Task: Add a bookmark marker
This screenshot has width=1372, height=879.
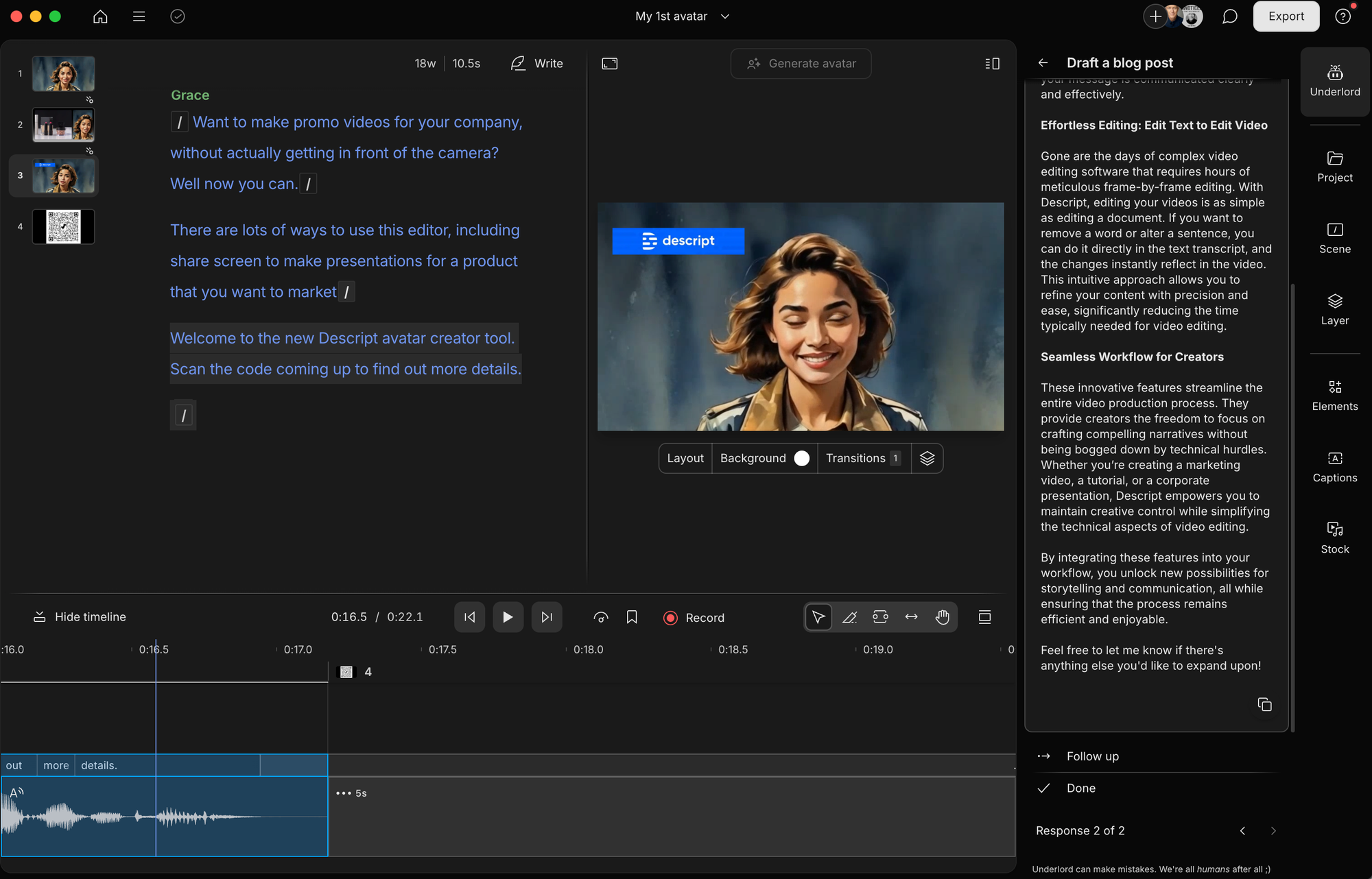Action: [x=632, y=617]
